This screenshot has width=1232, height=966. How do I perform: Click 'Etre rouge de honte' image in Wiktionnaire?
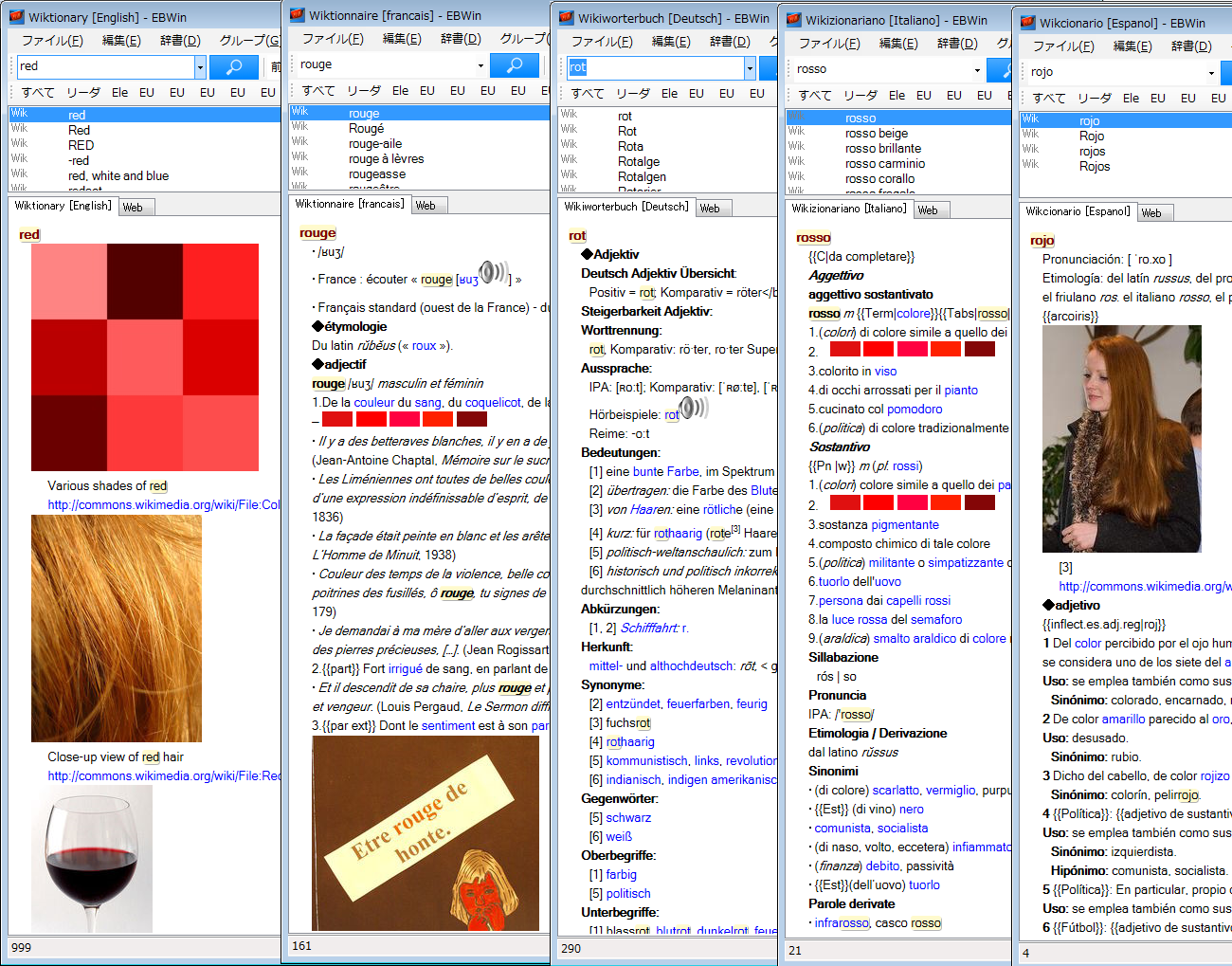pyautogui.click(x=426, y=833)
